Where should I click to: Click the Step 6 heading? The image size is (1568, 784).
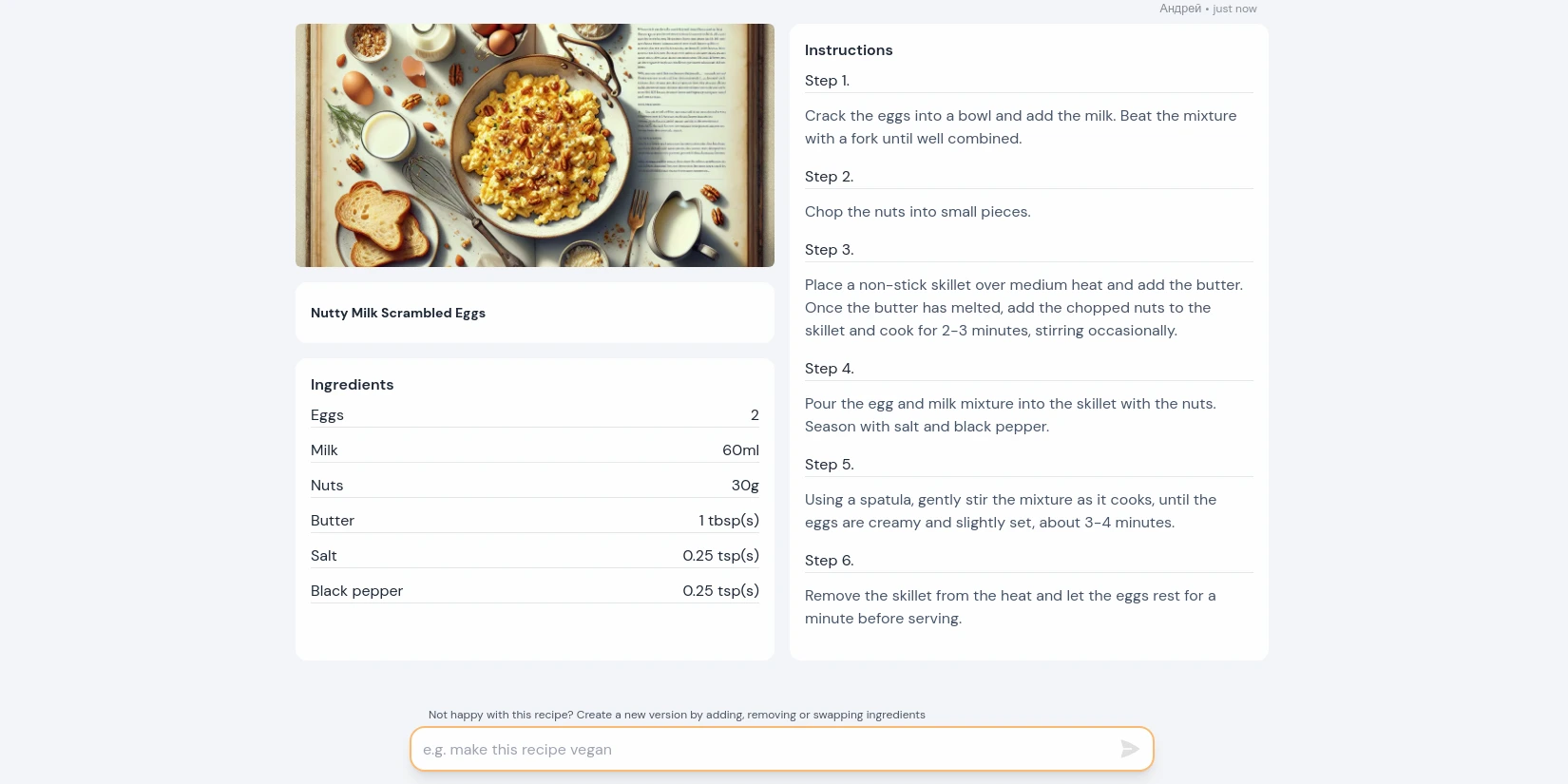tap(829, 561)
